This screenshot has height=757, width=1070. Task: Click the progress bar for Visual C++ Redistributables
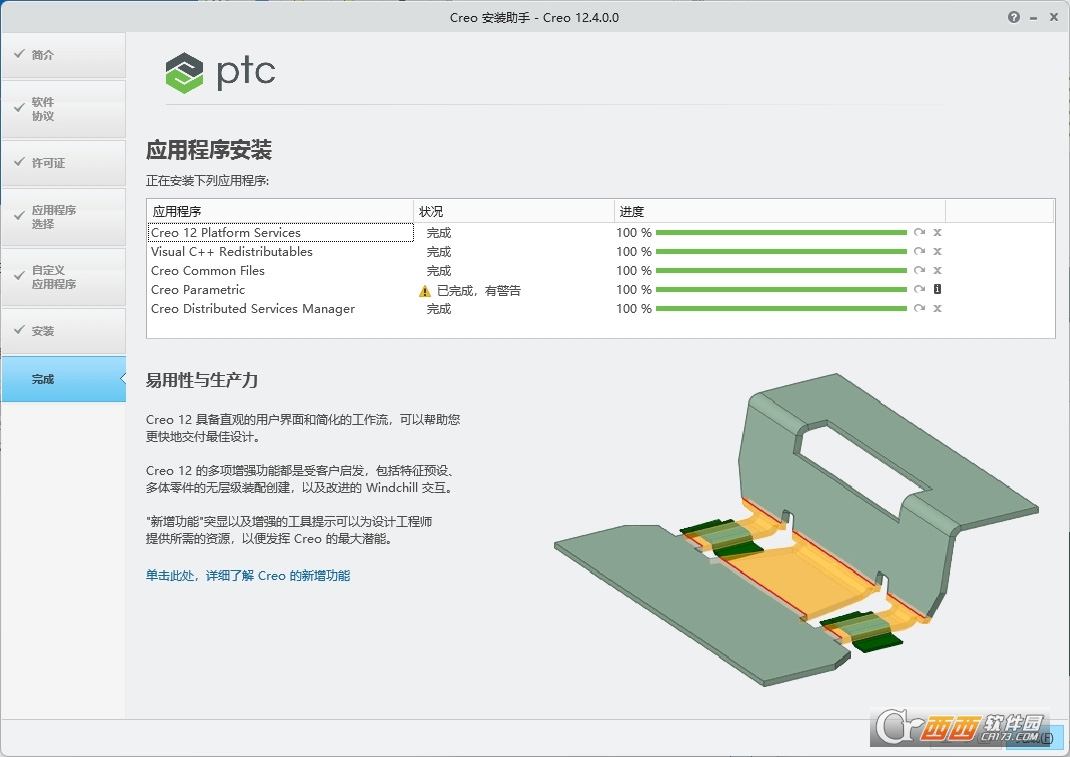click(781, 251)
